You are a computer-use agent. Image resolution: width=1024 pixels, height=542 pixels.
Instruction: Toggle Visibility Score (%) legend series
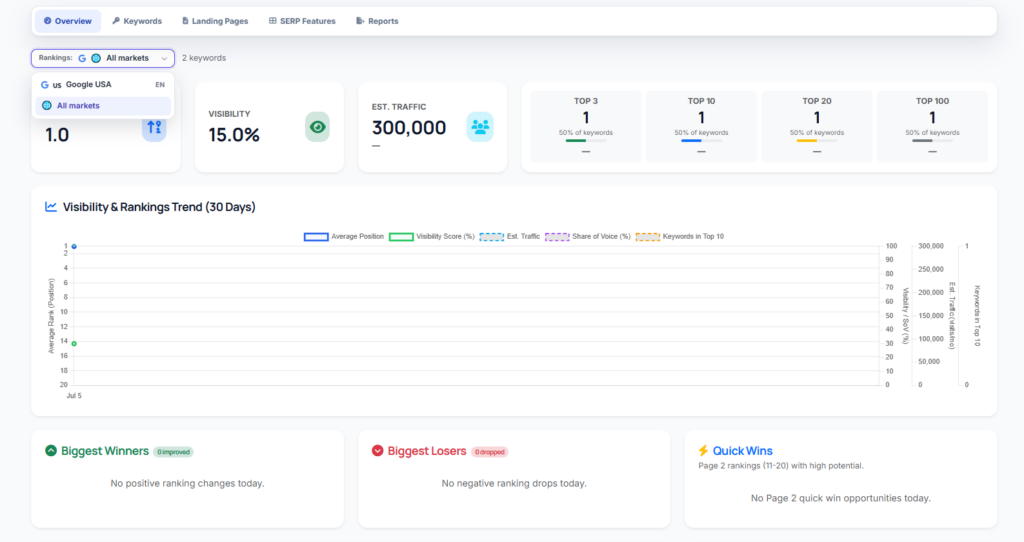(x=432, y=236)
